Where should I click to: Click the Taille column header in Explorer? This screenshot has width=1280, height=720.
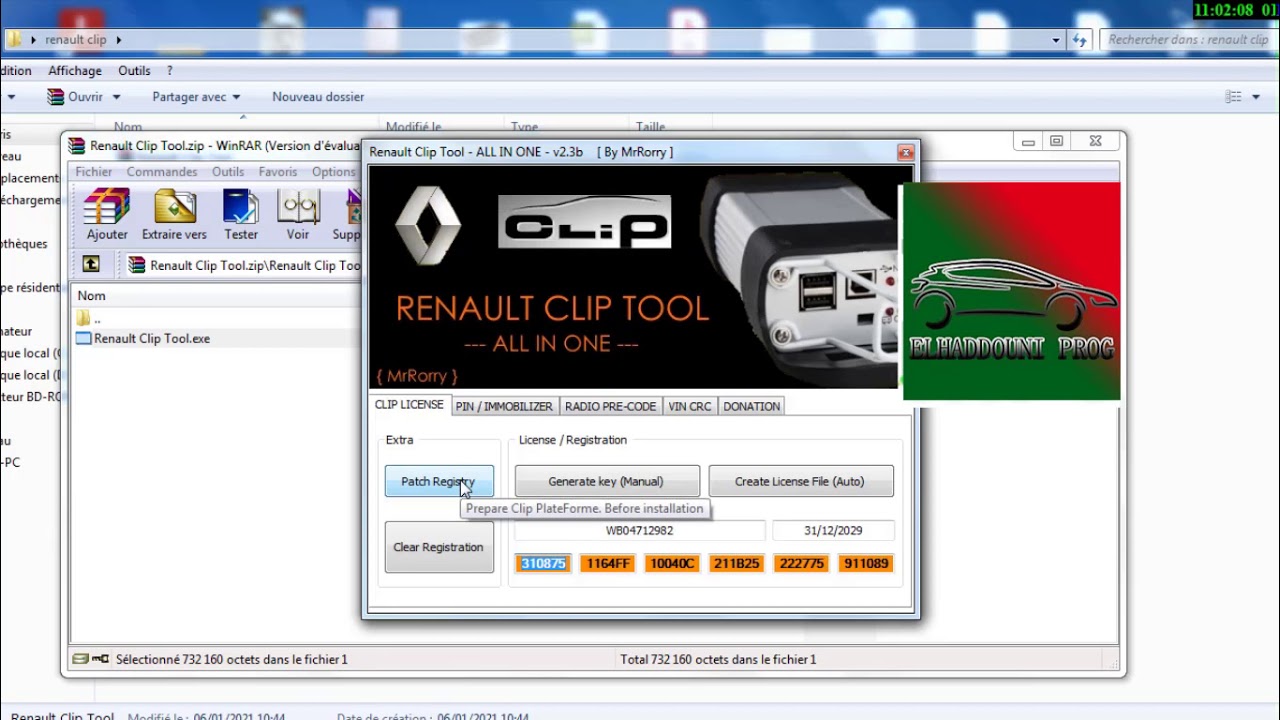(x=650, y=127)
